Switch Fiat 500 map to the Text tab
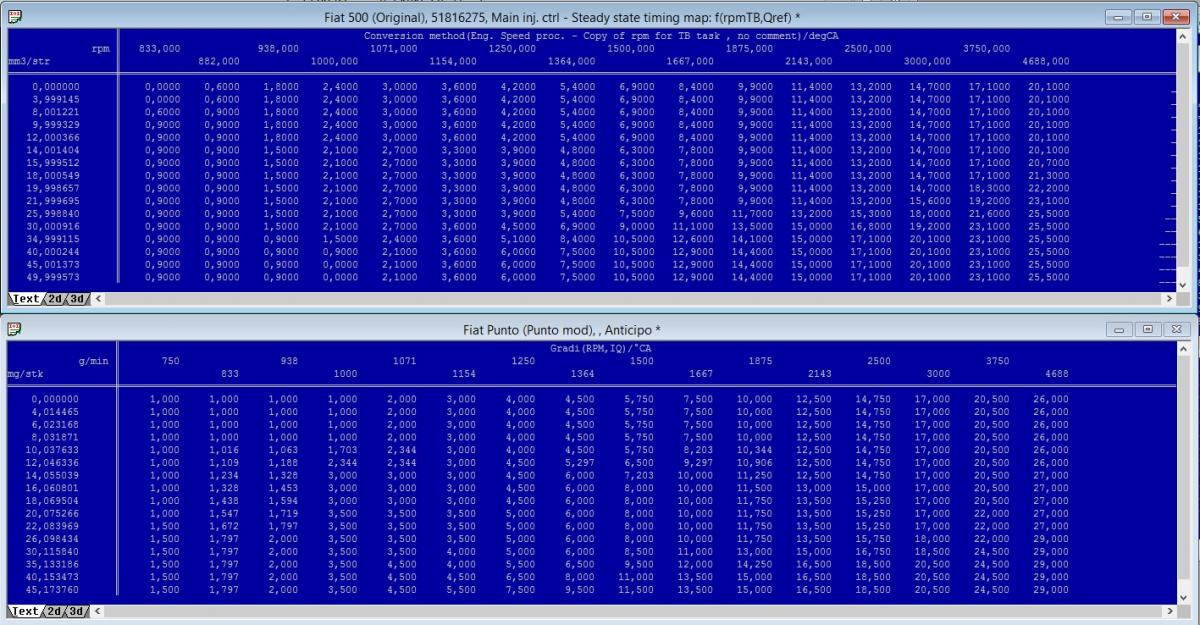The height and width of the screenshot is (625, 1200). (26, 298)
